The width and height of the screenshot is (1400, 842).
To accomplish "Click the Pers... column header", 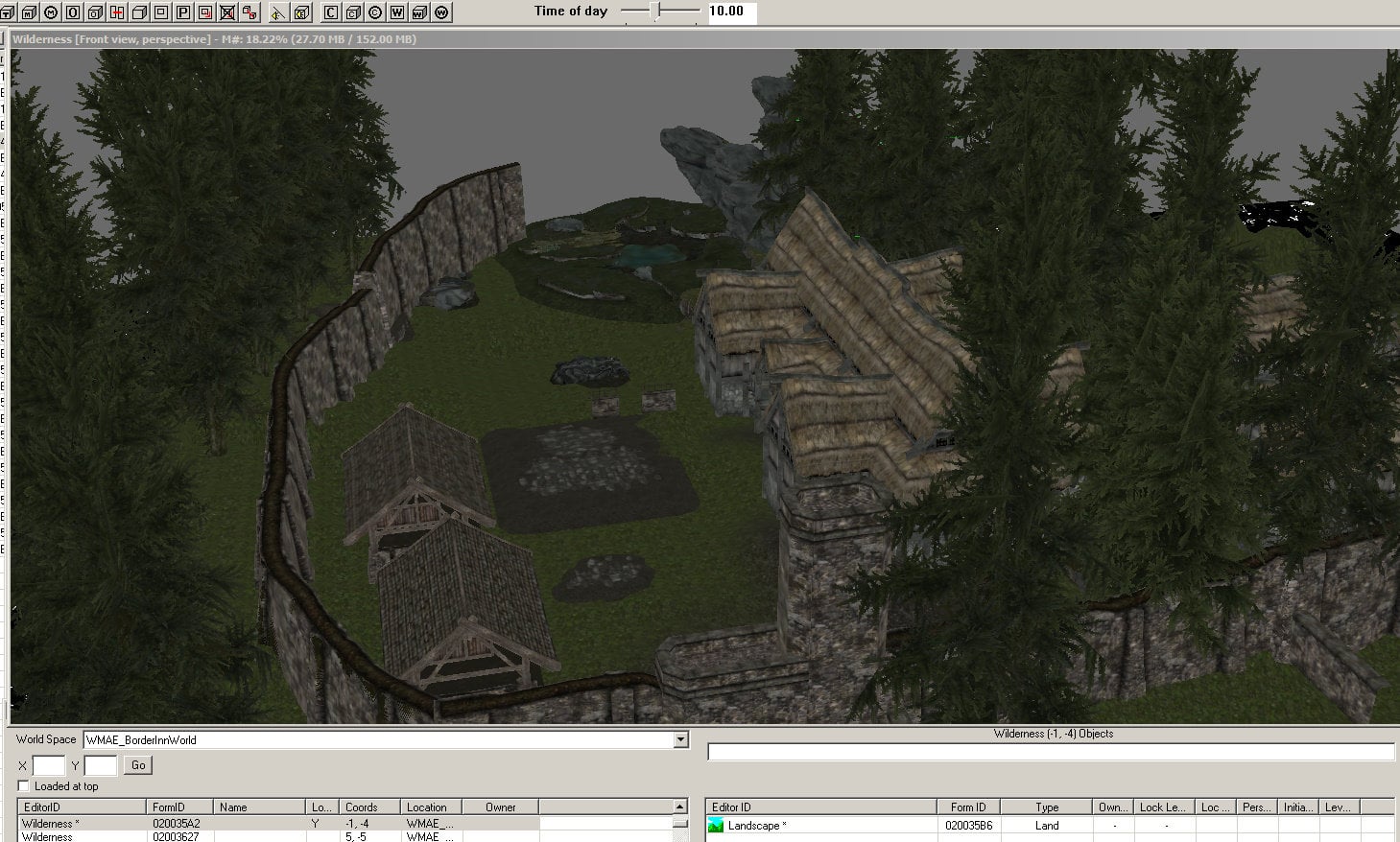I will pyautogui.click(x=1256, y=807).
